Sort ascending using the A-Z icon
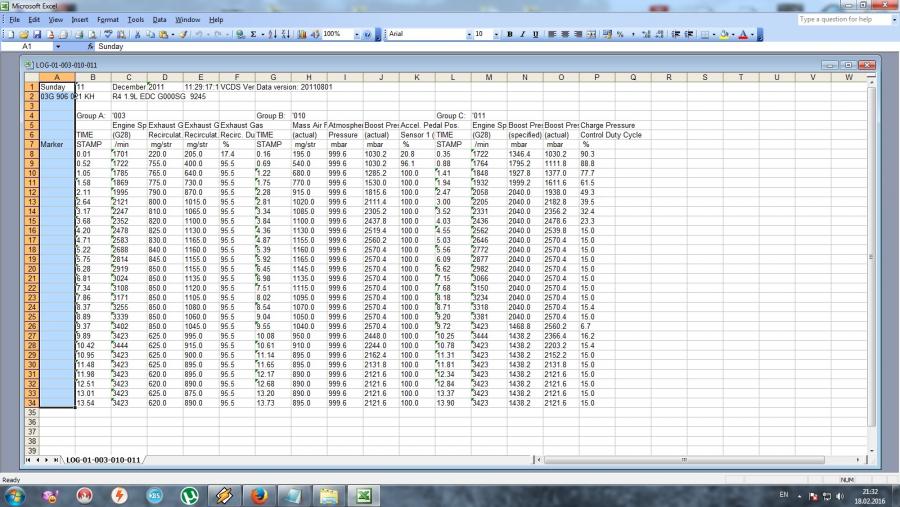Viewport: 900px width, 507px height. (x=274, y=34)
